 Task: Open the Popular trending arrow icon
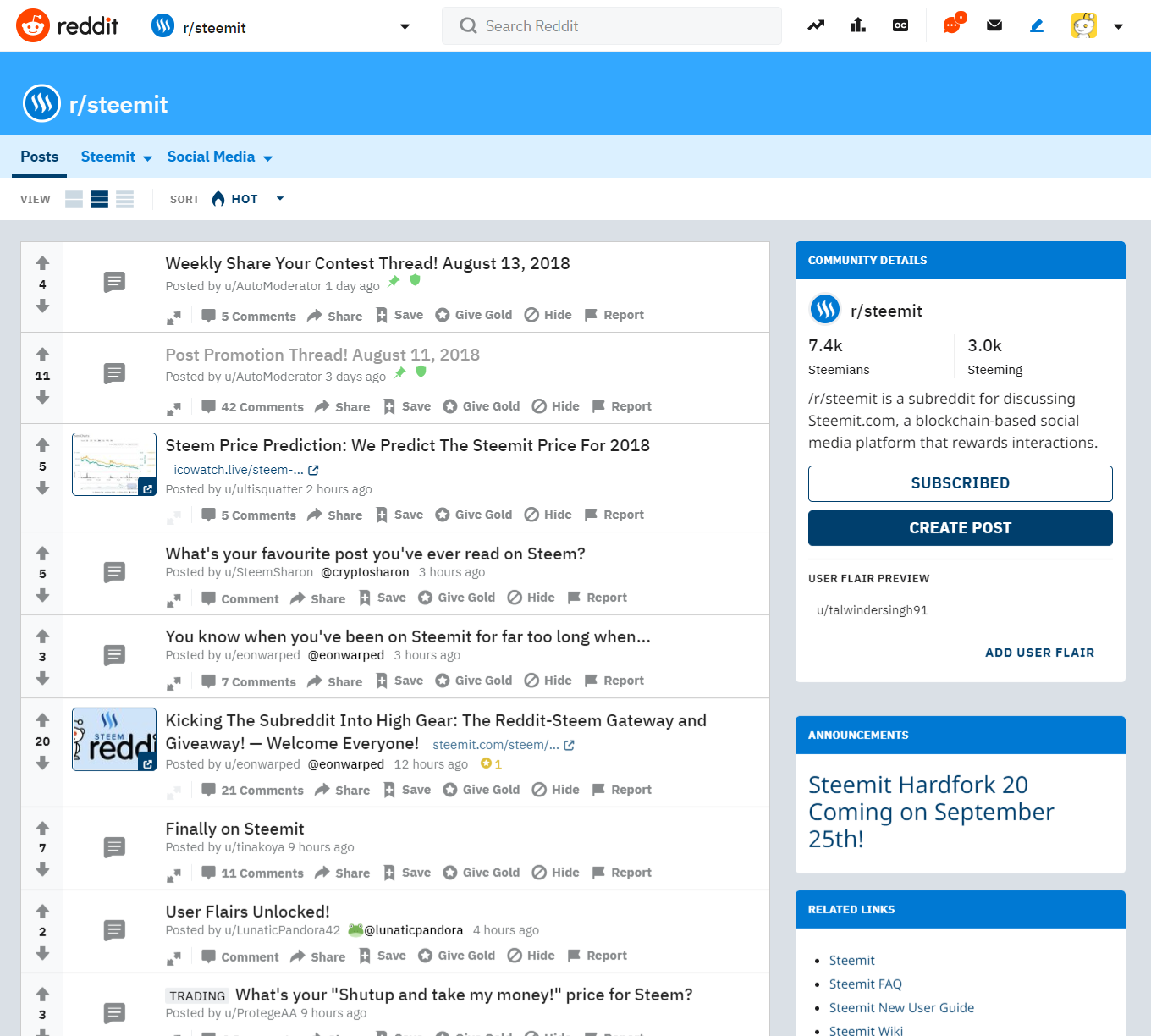pyautogui.click(x=816, y=25)
